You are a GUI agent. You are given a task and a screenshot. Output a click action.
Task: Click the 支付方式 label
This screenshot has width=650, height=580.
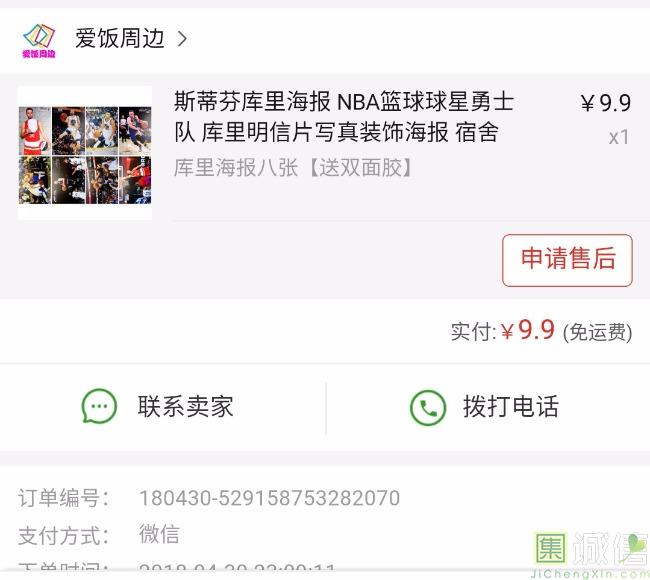pyautogui.click(x=63, y=535)
